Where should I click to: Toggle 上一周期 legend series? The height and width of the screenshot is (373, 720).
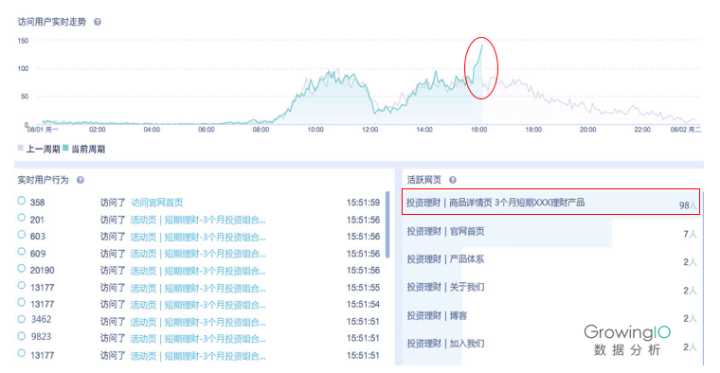(x=39, y=149)
